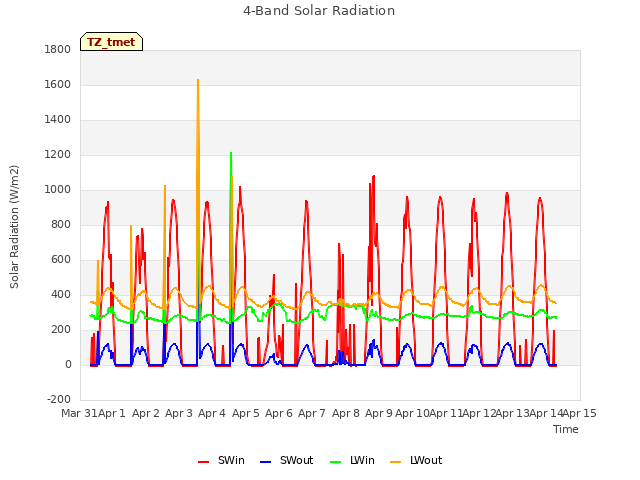
Task: Toggle the LWout legend entry
Action: pos(416,460)
